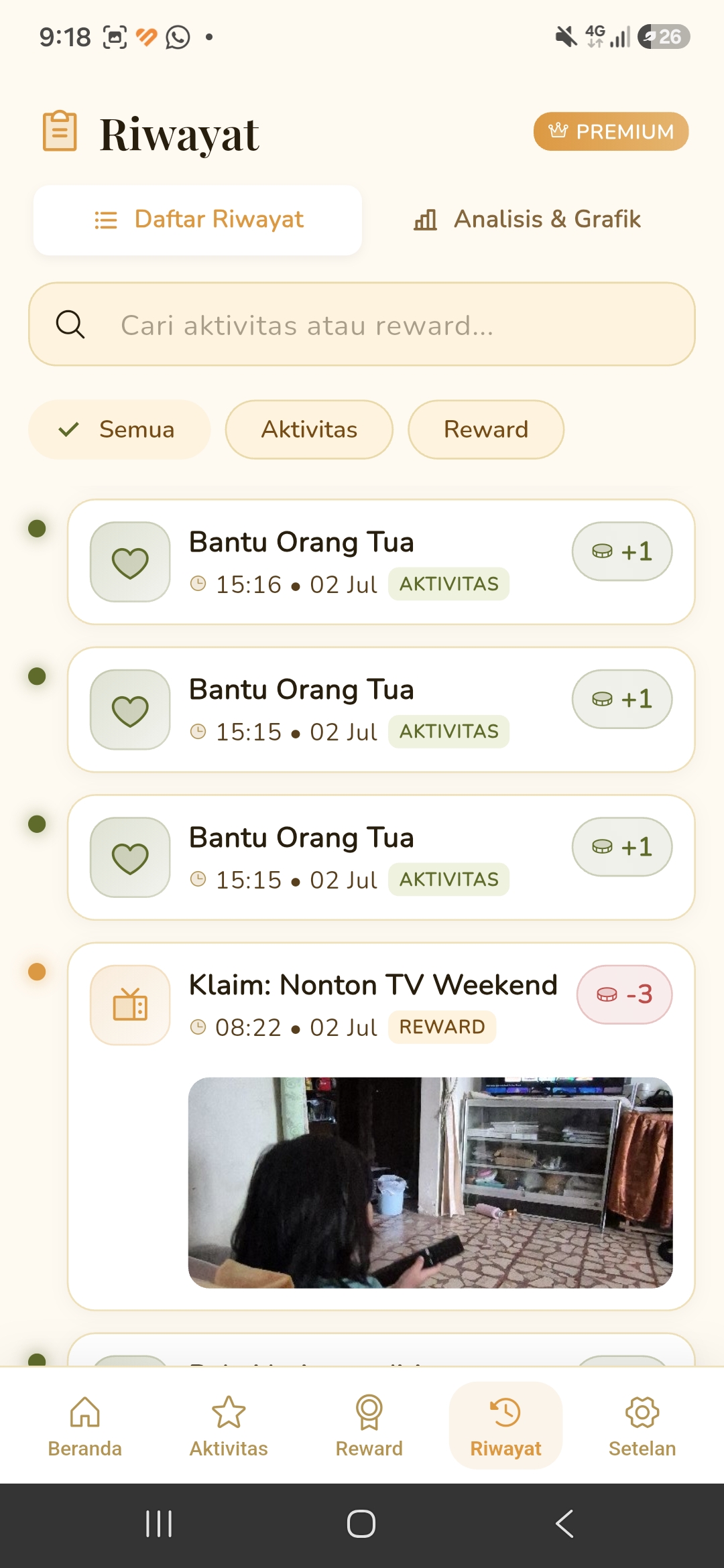This screenshot has width=724, height=1568.
Task: Tap the PREMIUM button
Action: coord(611,131)
